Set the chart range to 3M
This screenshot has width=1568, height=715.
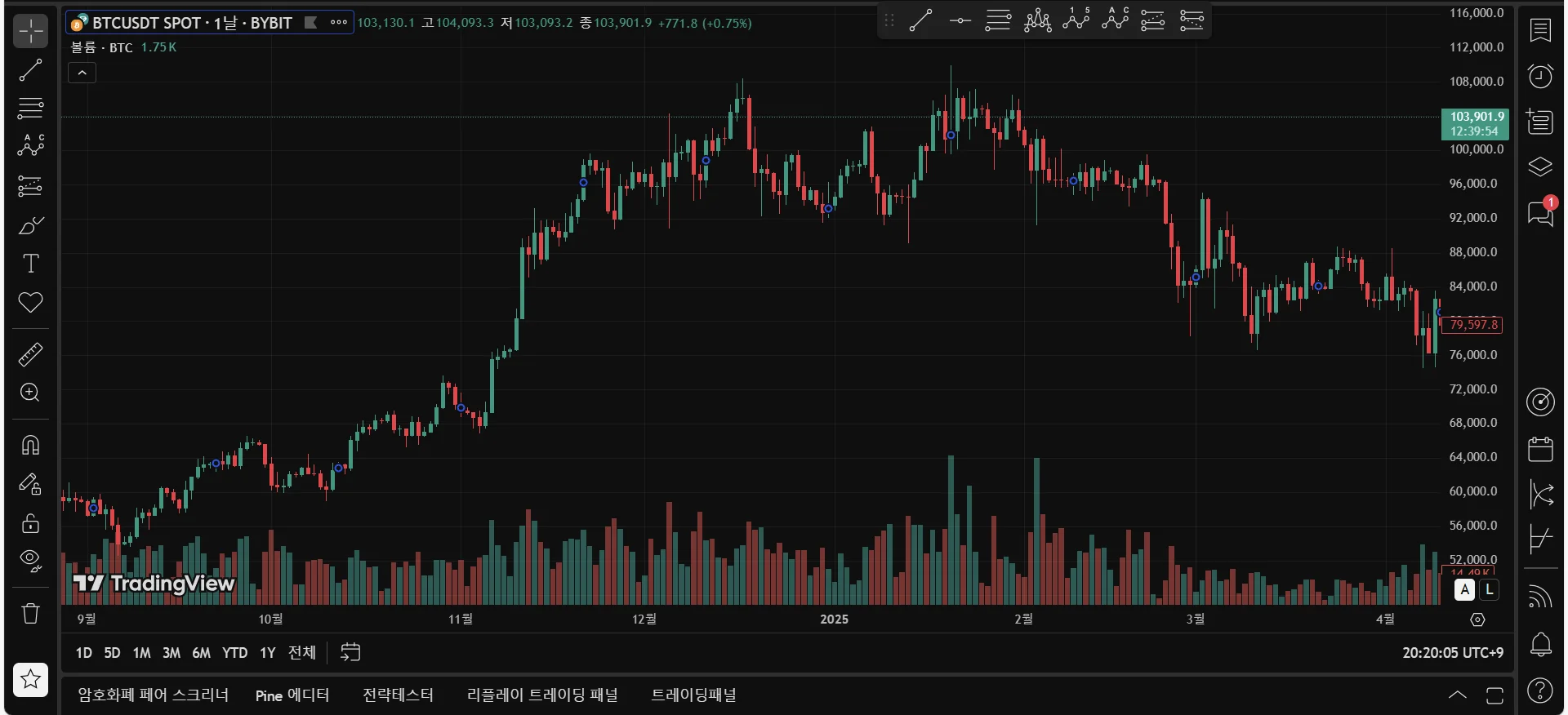point(171,653)
